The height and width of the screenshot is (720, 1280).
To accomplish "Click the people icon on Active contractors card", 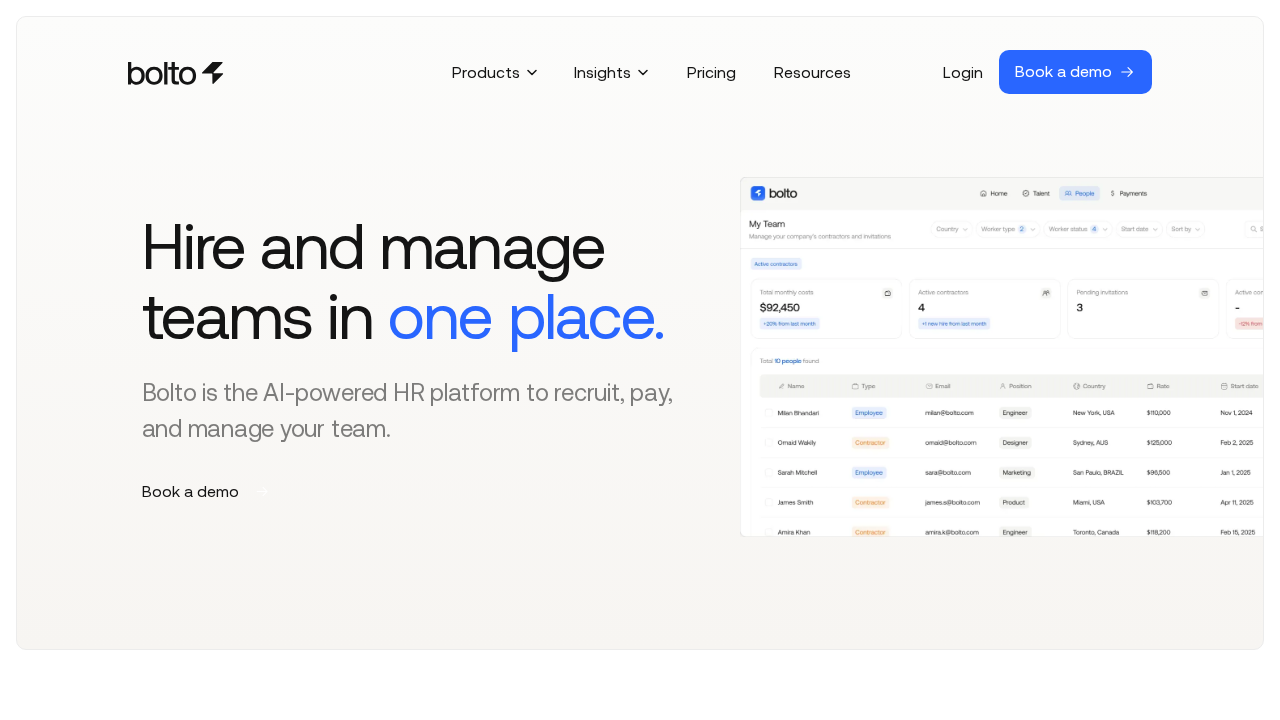I will click(x=1046, y=293).
